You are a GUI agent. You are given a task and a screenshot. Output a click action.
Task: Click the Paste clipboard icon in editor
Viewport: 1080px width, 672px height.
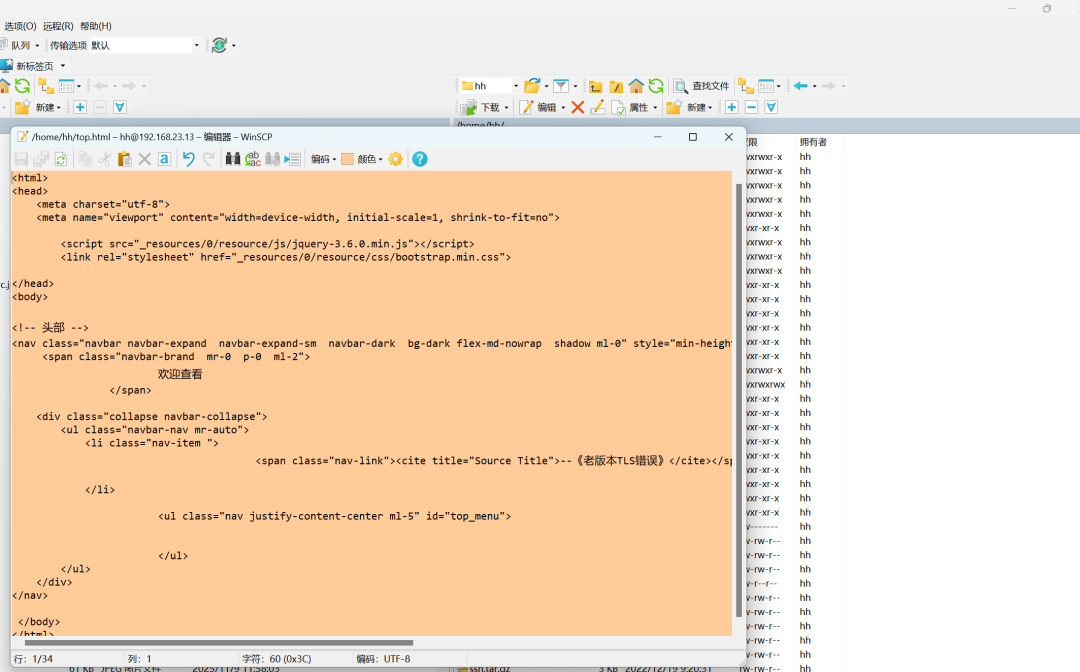(x=125, y=159)
